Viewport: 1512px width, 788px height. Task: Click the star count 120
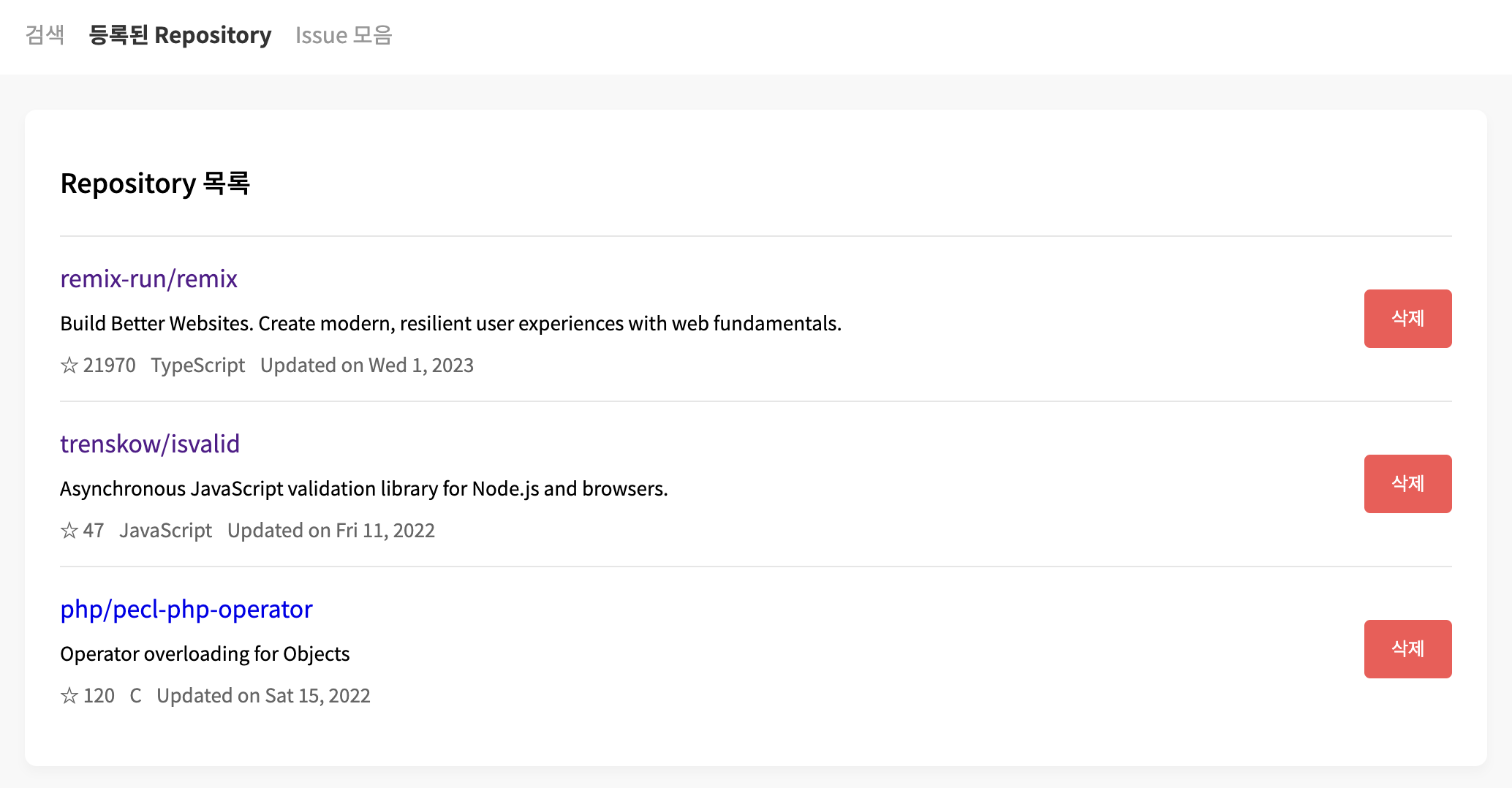[x=99, y=696]
